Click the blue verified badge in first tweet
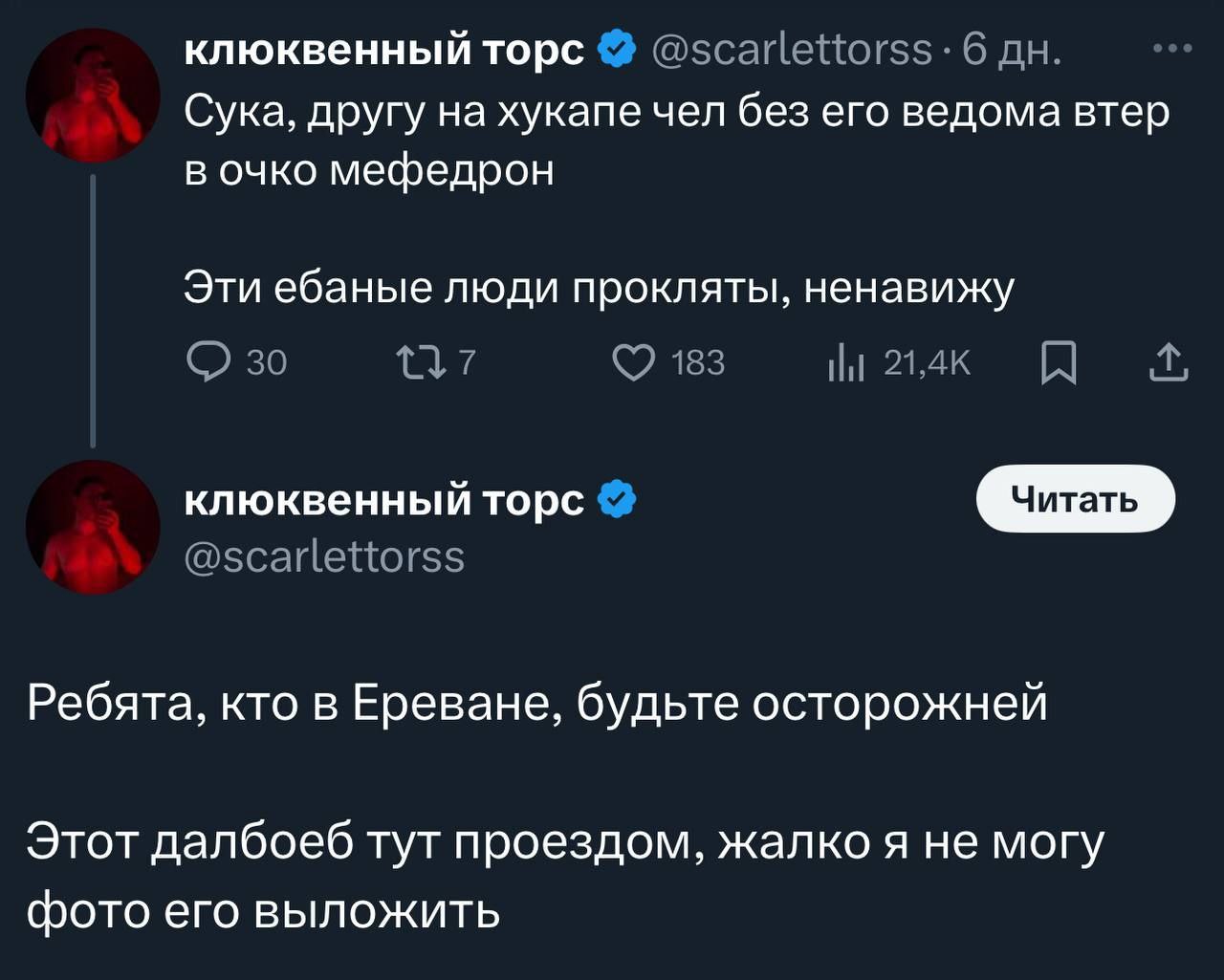Image resolution: width=1224 pixels, height=980 pixels. (616, 50)
